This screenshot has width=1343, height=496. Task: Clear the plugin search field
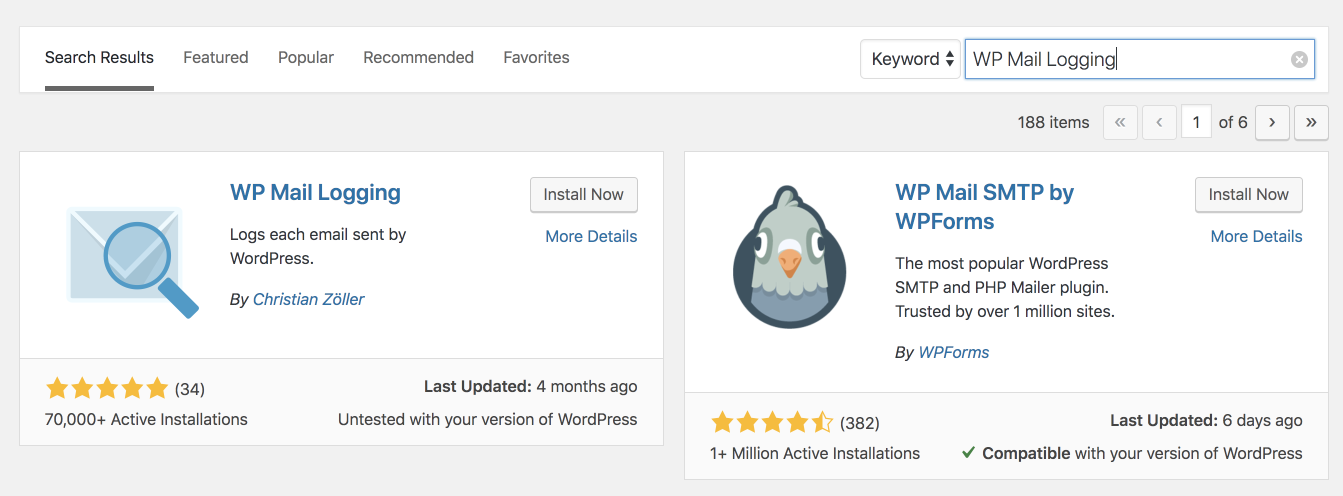1299,60
